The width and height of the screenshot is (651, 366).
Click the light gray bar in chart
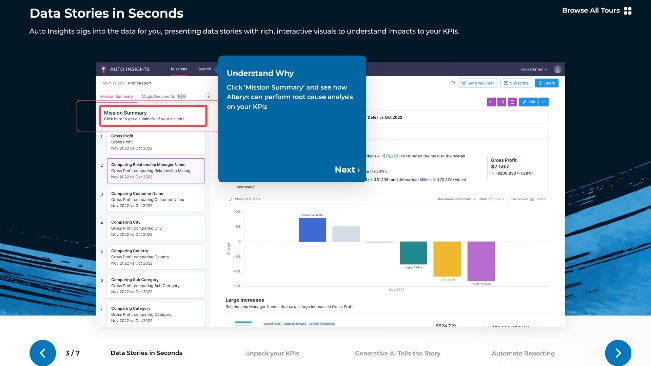[346, 234]
